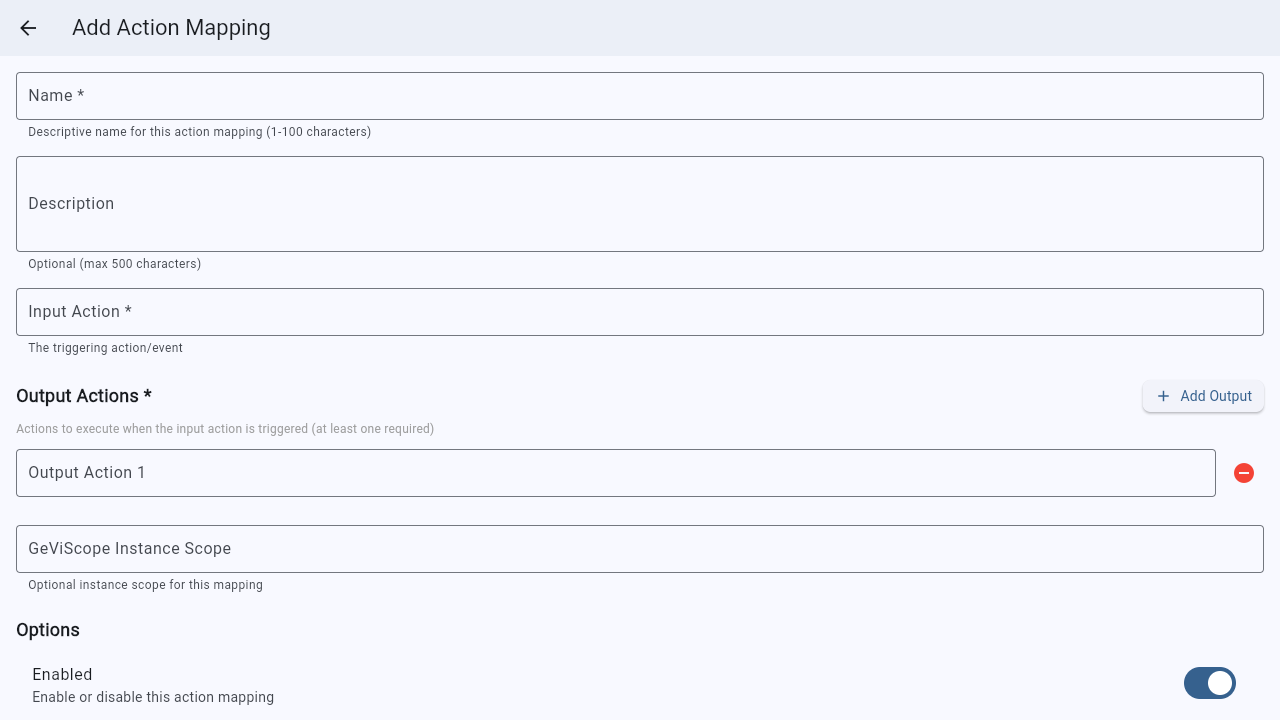Click the 'Optional (max 500 characters)' hint
The image size is (1280, 720).
click(x=114, y=264)
